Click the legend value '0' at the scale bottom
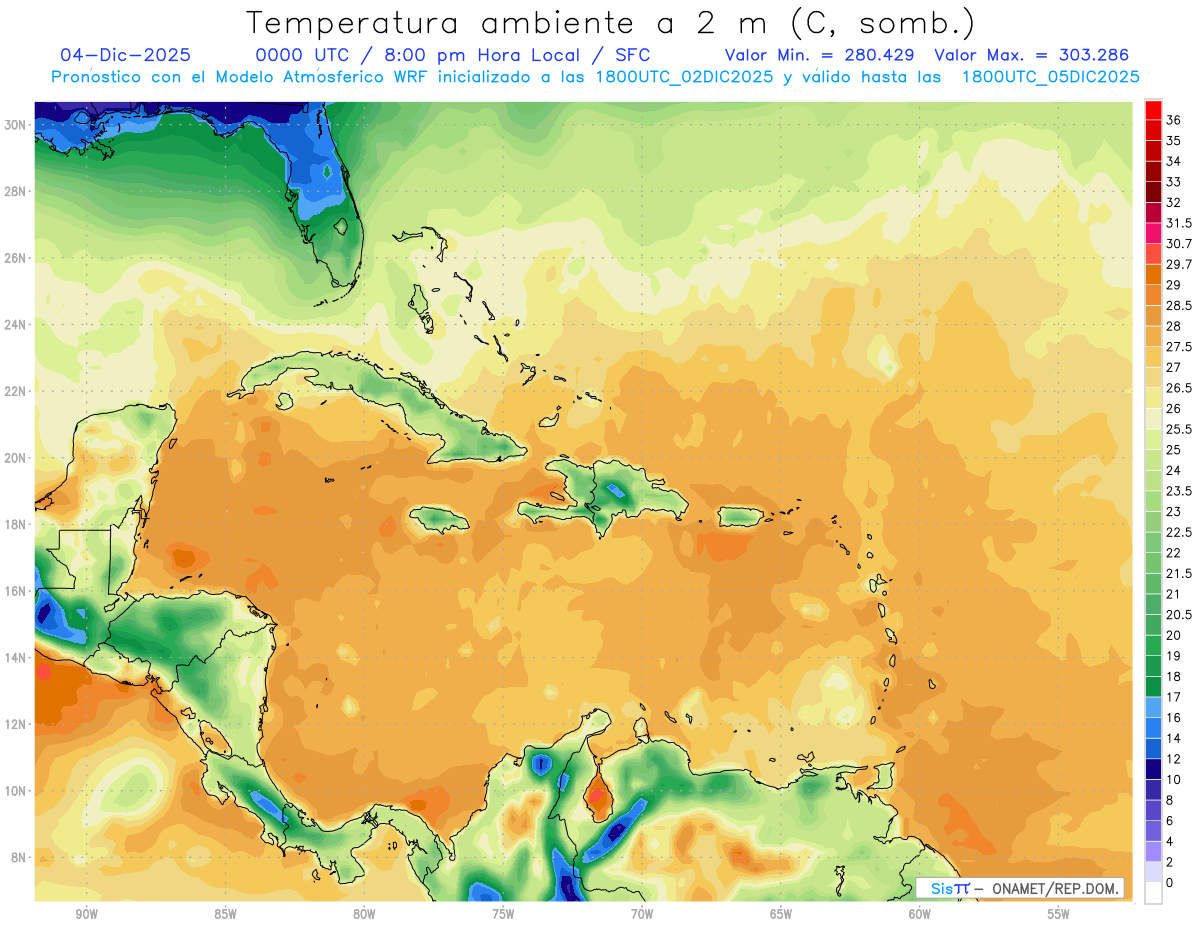The image size is (1200, 927). click(1170, 882)
